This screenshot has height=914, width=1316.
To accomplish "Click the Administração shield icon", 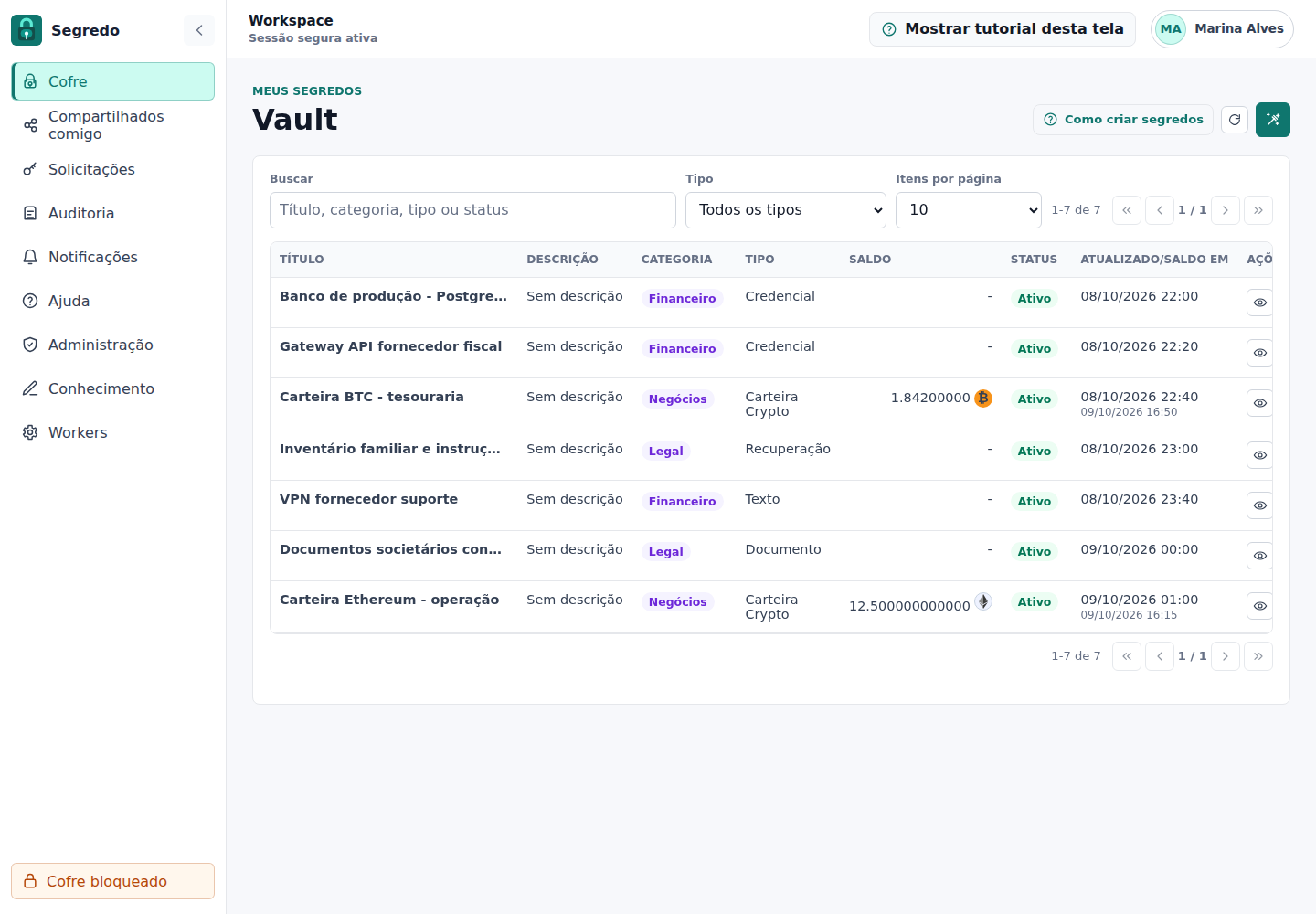I will (30, 345).
